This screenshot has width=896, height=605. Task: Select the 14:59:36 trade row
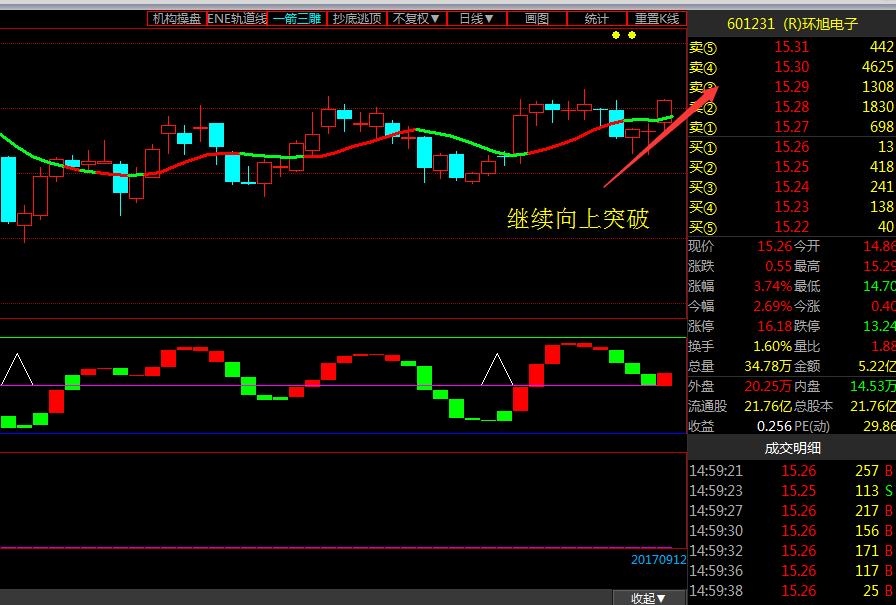coord(791,571)
